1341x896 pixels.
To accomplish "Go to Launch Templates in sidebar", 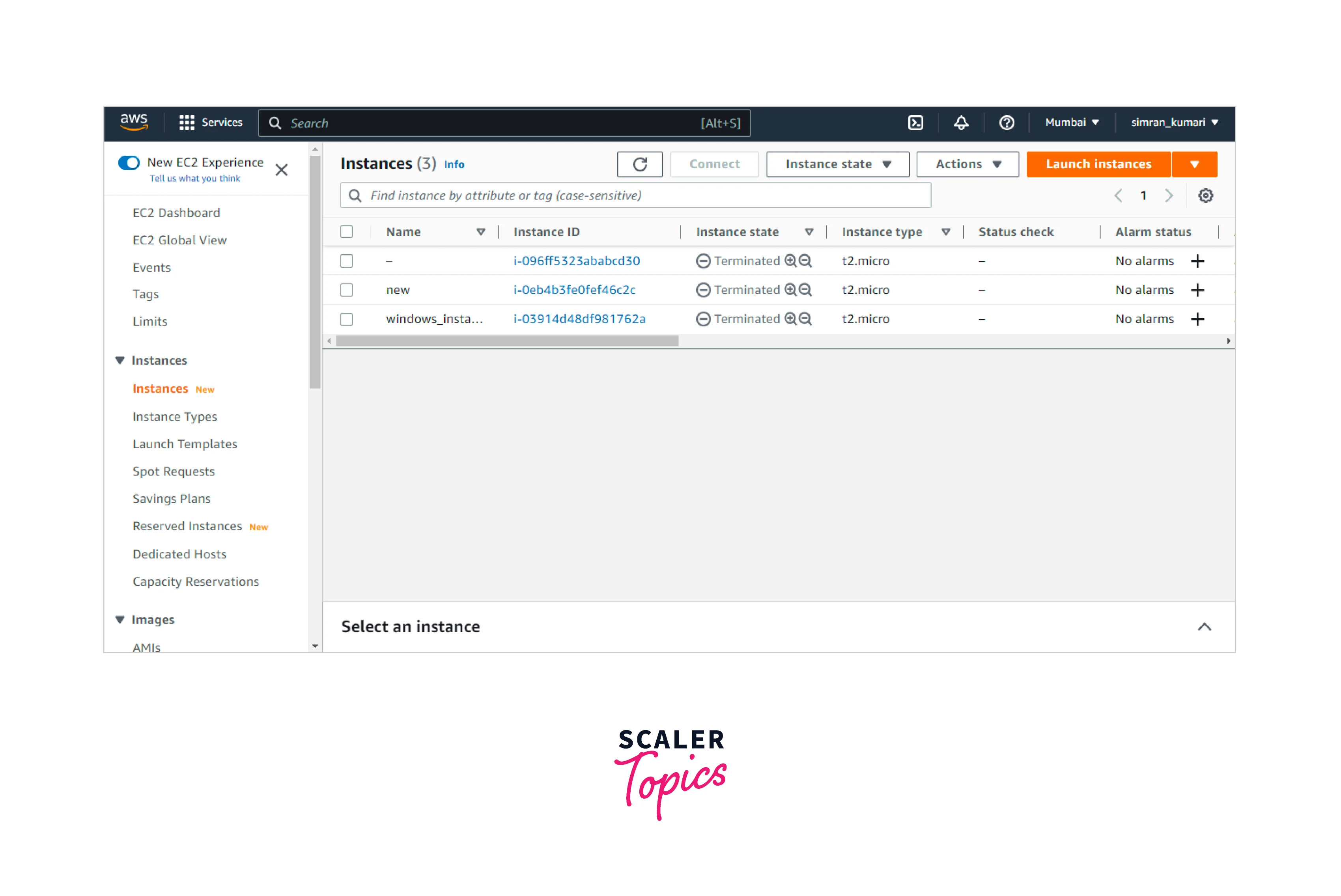I will (185, 444).
